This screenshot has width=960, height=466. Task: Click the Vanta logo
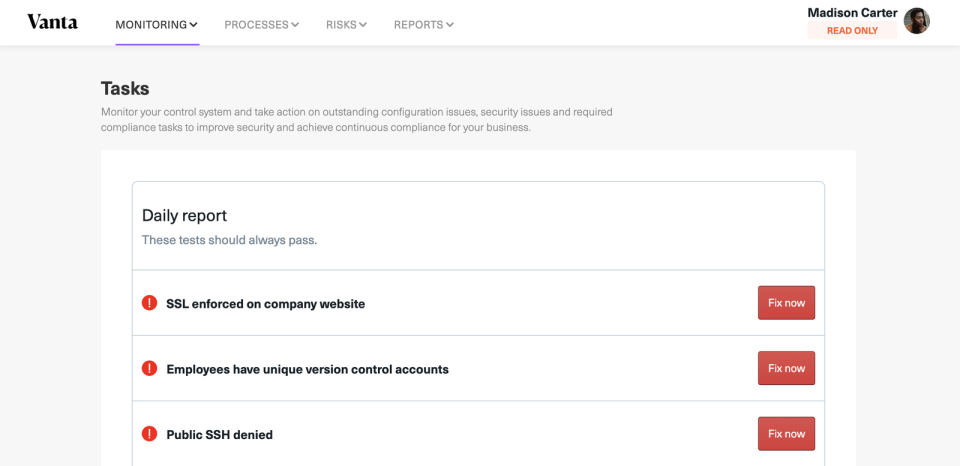tap(52, 23)
